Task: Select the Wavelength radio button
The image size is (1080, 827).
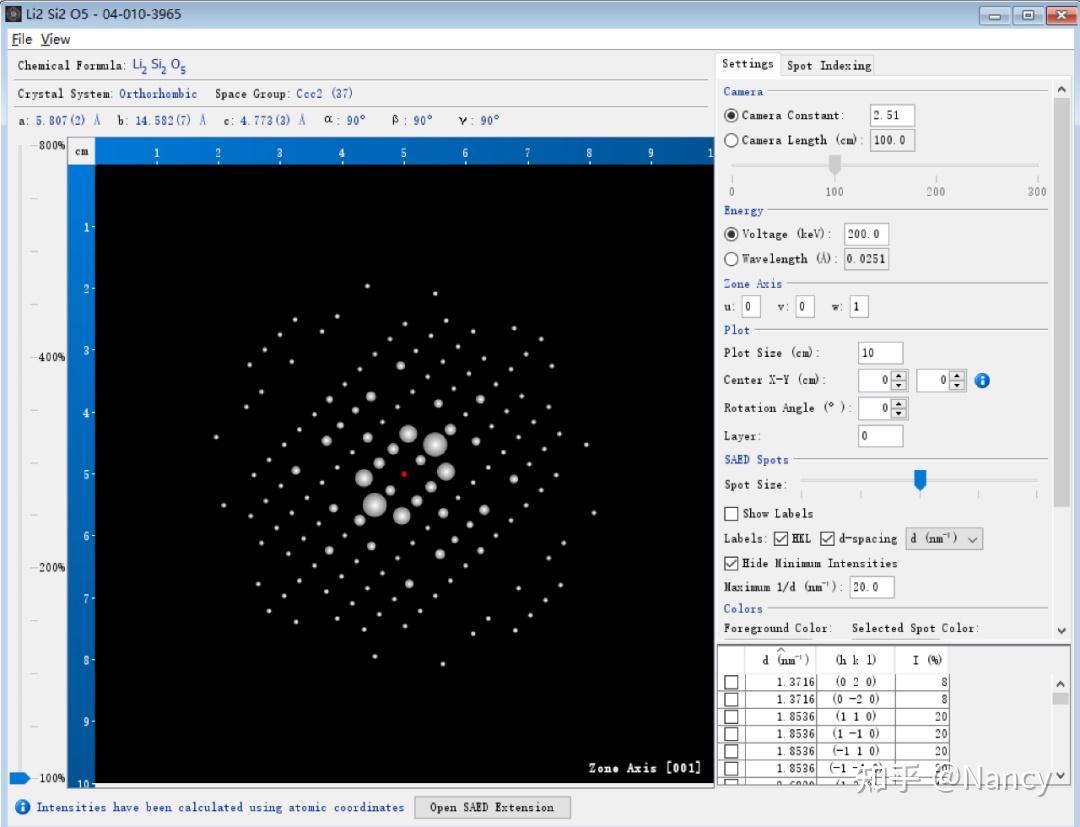Action: [731, 259]
